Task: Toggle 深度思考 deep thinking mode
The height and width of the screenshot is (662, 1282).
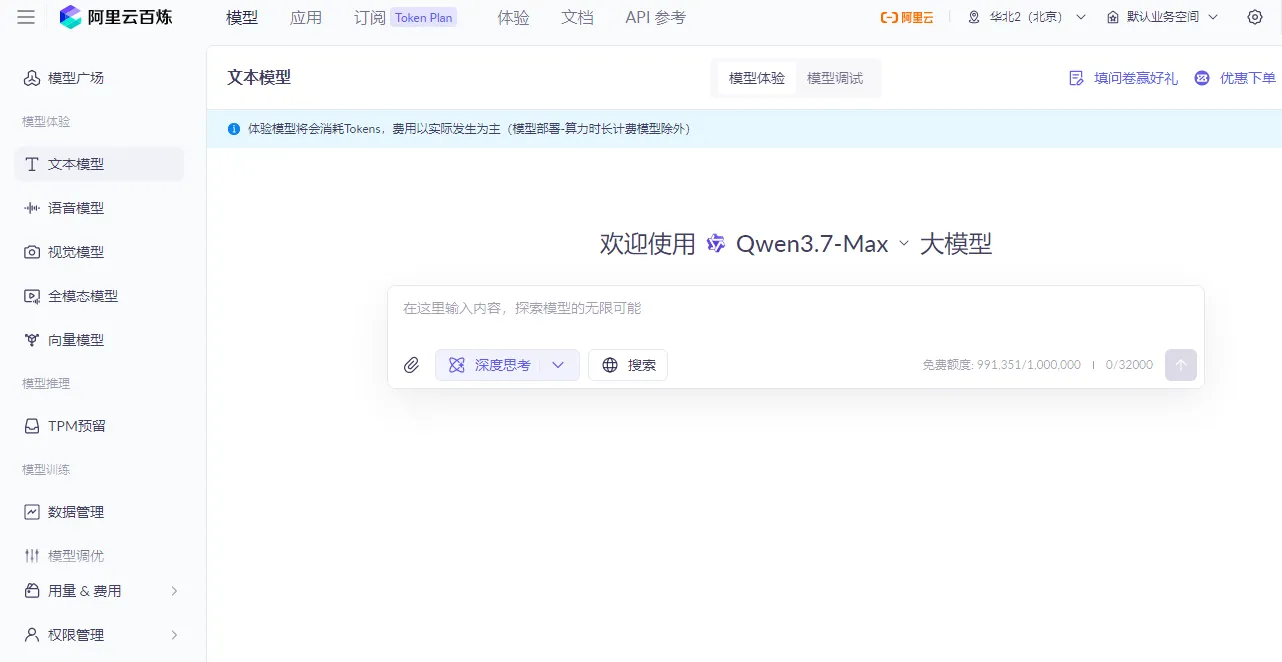Action: 489,365
